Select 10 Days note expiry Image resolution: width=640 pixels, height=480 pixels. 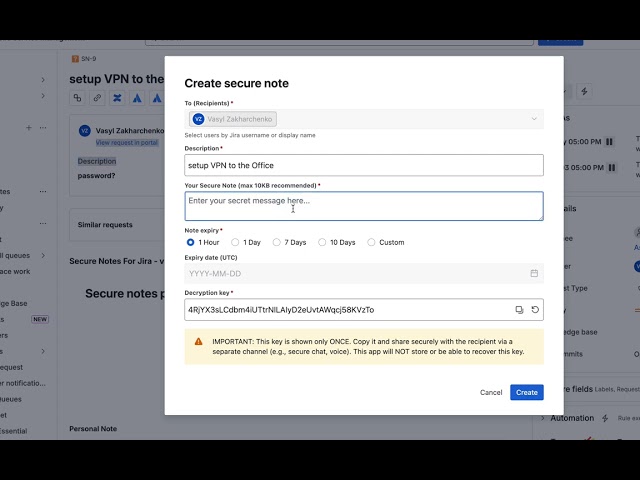pyautogui.click(x=322, y=242)
